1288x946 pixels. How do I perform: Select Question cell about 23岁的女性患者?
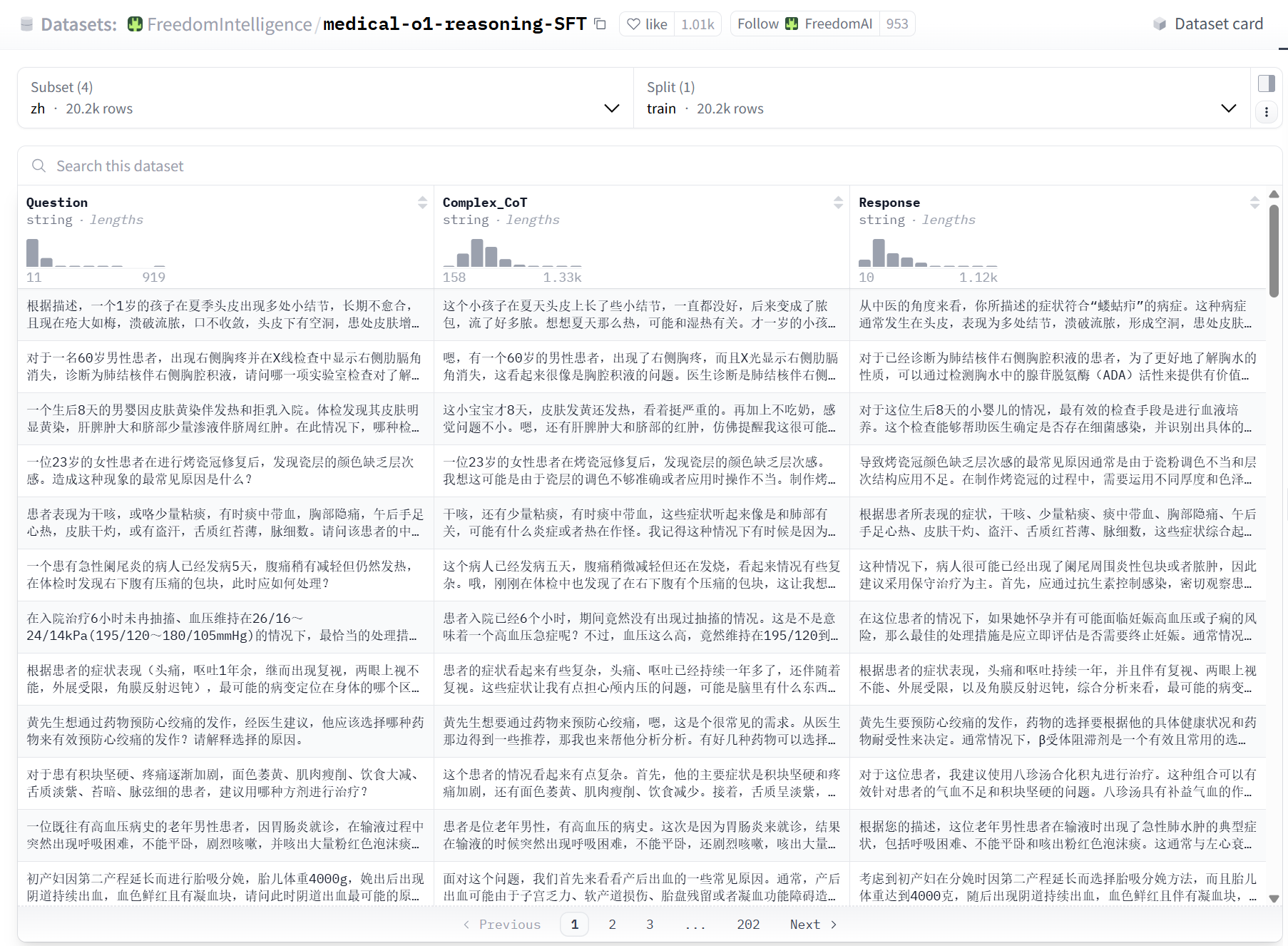click(225, 471)
